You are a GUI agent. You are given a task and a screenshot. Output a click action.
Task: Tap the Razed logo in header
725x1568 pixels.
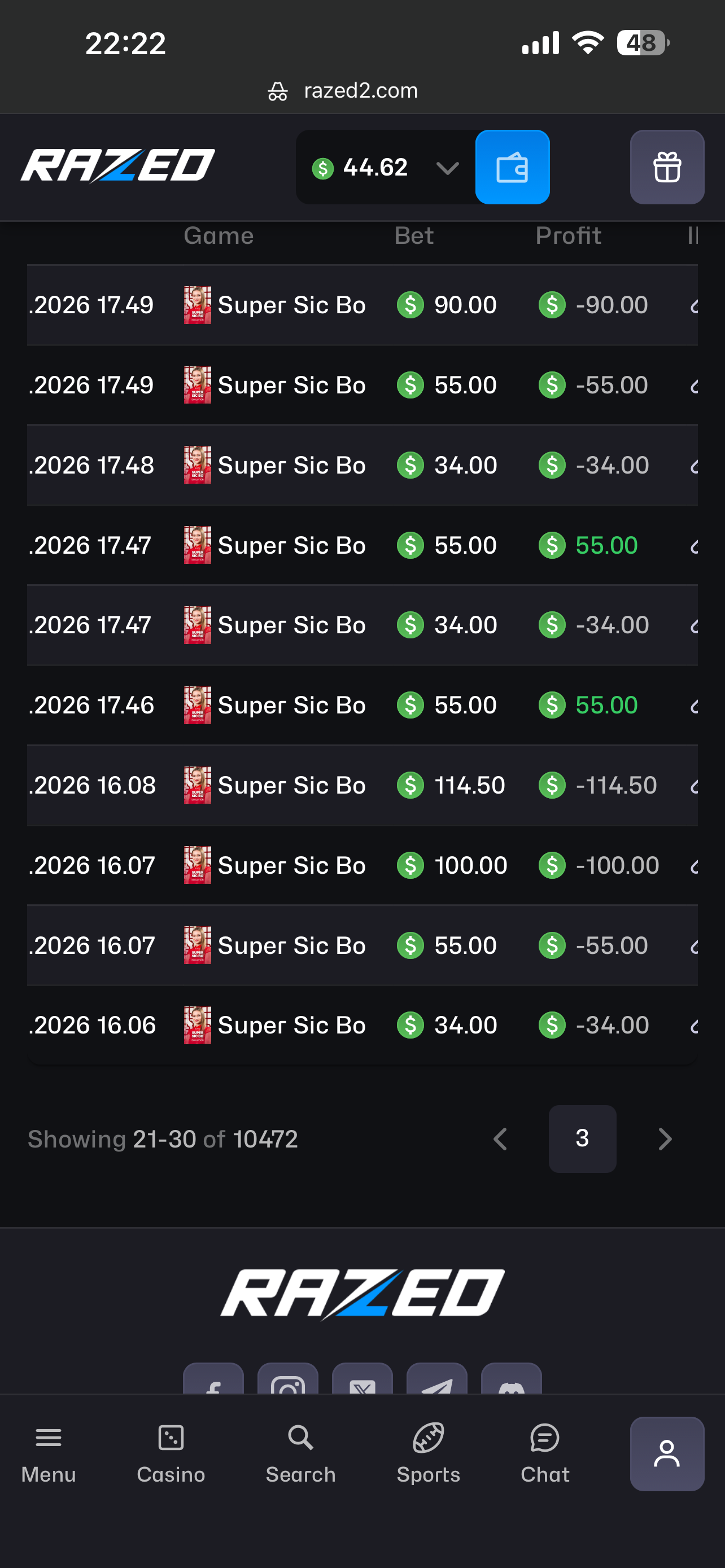point(118,165)
